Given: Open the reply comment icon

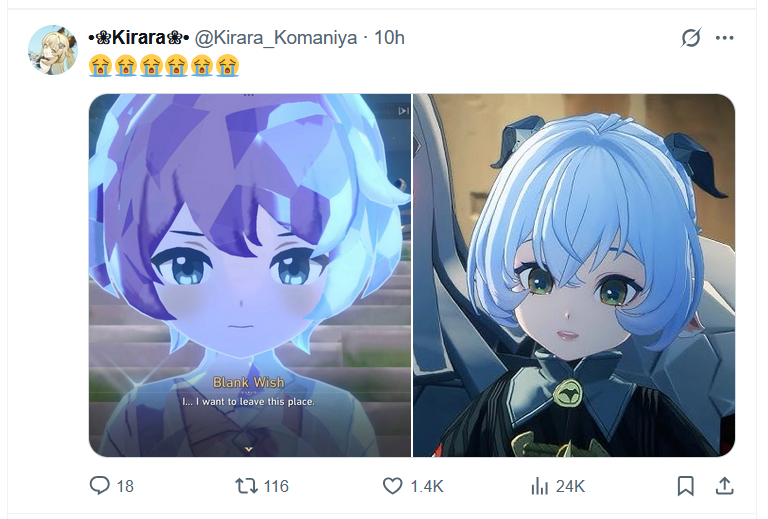Looking at the screenshot, I should point(99,486).
